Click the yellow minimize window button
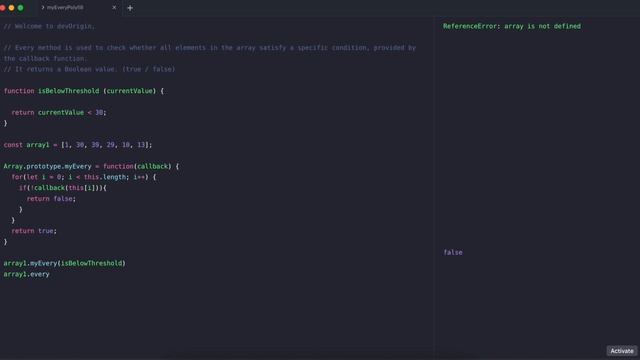640x360 pixels. pos(11,7)
